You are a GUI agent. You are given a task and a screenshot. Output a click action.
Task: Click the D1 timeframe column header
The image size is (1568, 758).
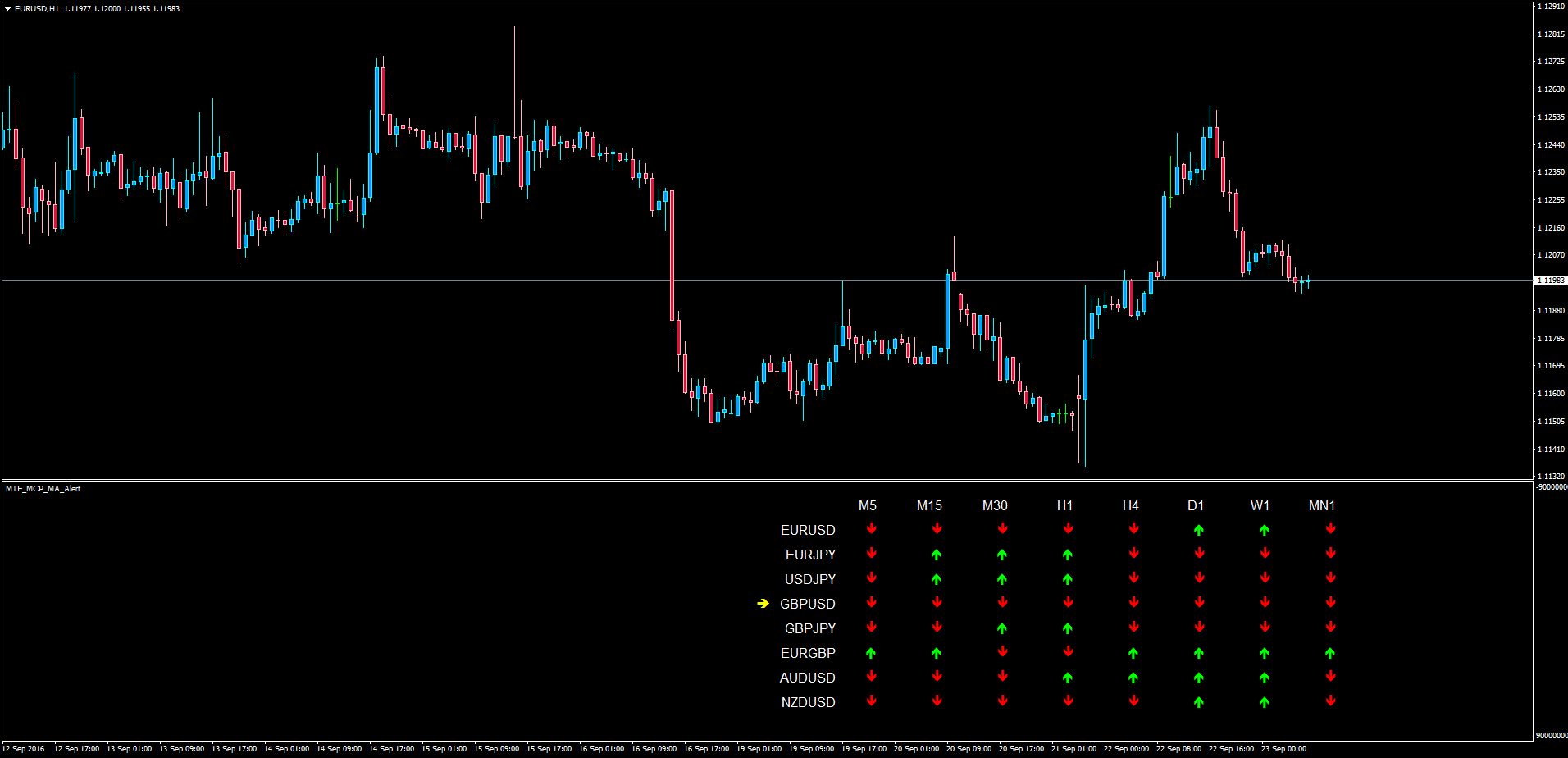click(x=1196, y=505)
